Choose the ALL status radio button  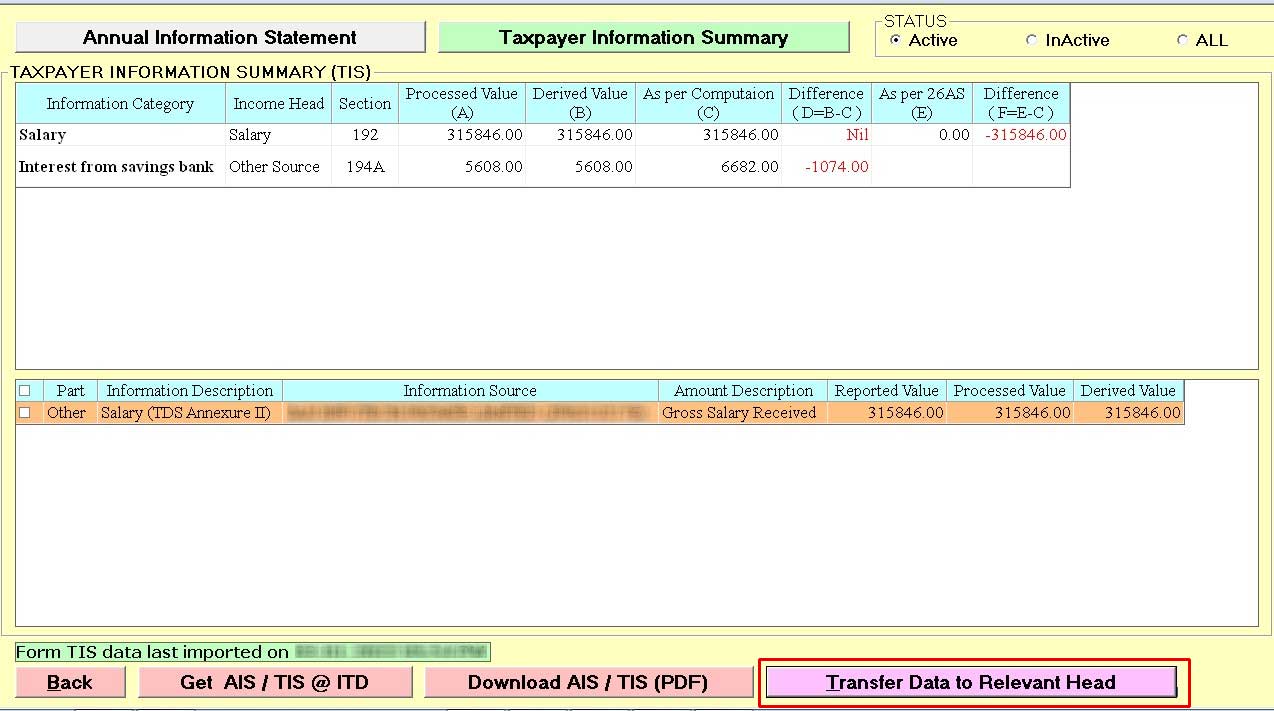[x=1182, y=41]
